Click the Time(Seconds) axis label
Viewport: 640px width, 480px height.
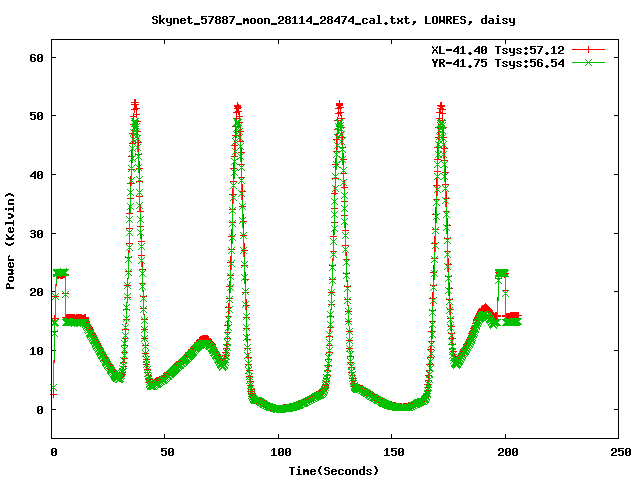(x=334, y=471)
